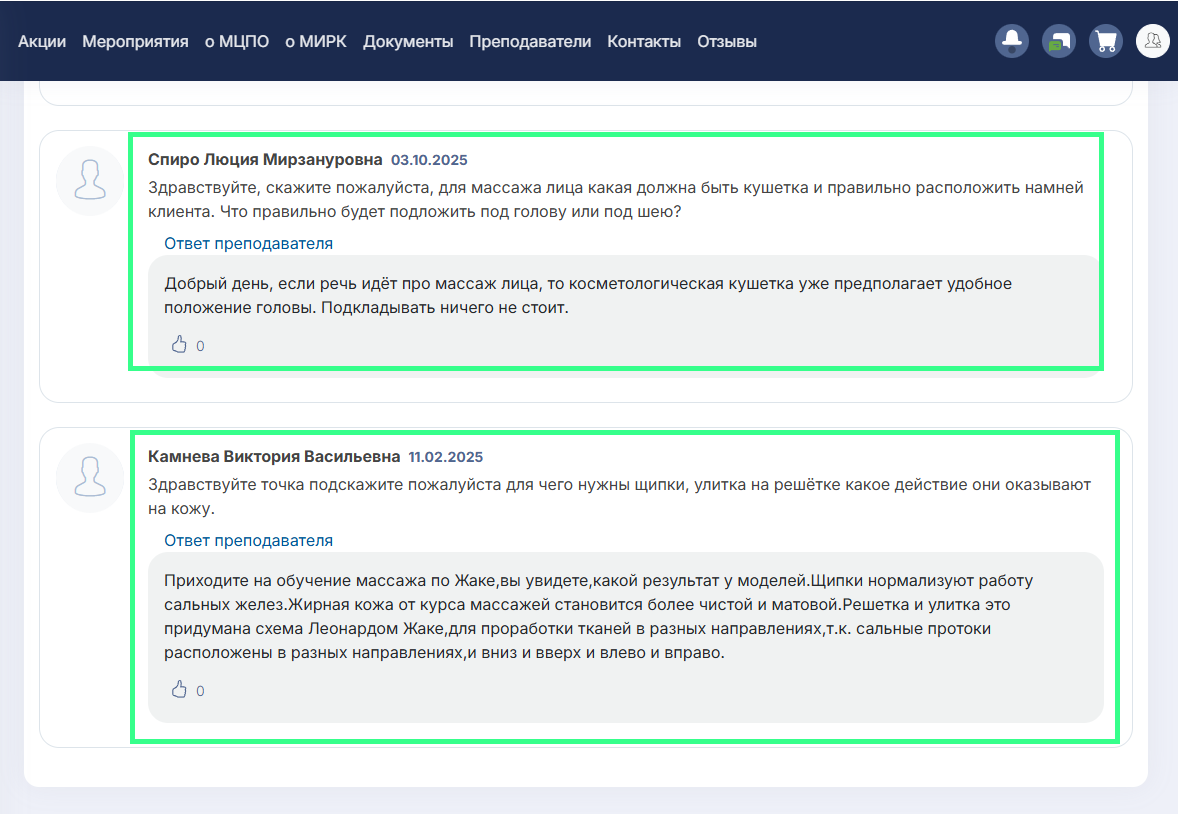Open the о МЦПО section
This screenshot has width=1178, height=814.
point(237,41)
